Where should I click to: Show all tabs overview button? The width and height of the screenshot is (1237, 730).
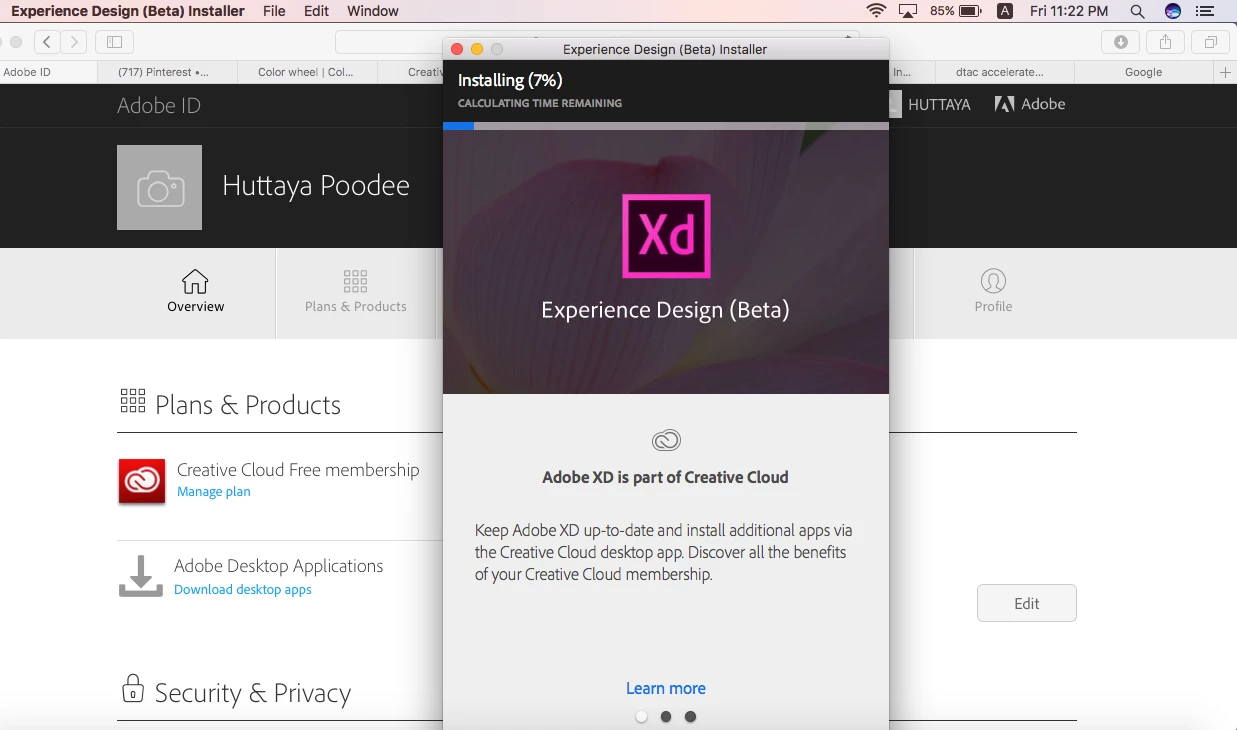(x=1210, y=42)
